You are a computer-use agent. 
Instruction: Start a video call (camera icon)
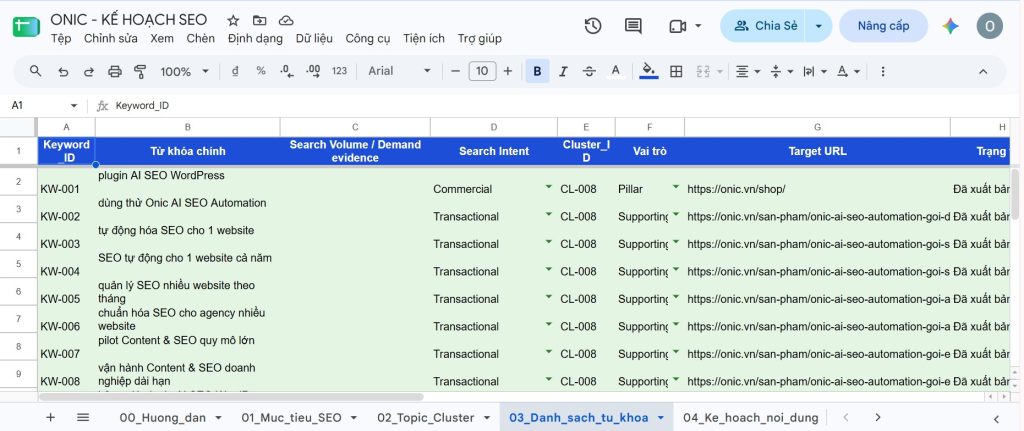click(677, 26)
